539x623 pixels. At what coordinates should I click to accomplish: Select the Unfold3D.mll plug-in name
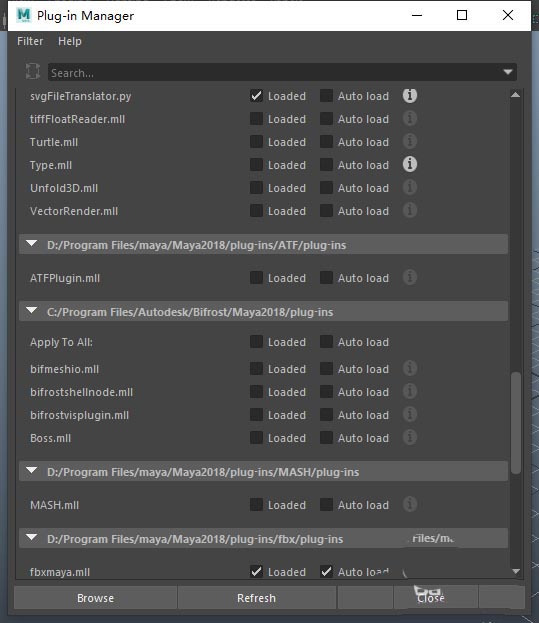pos(64,188)
